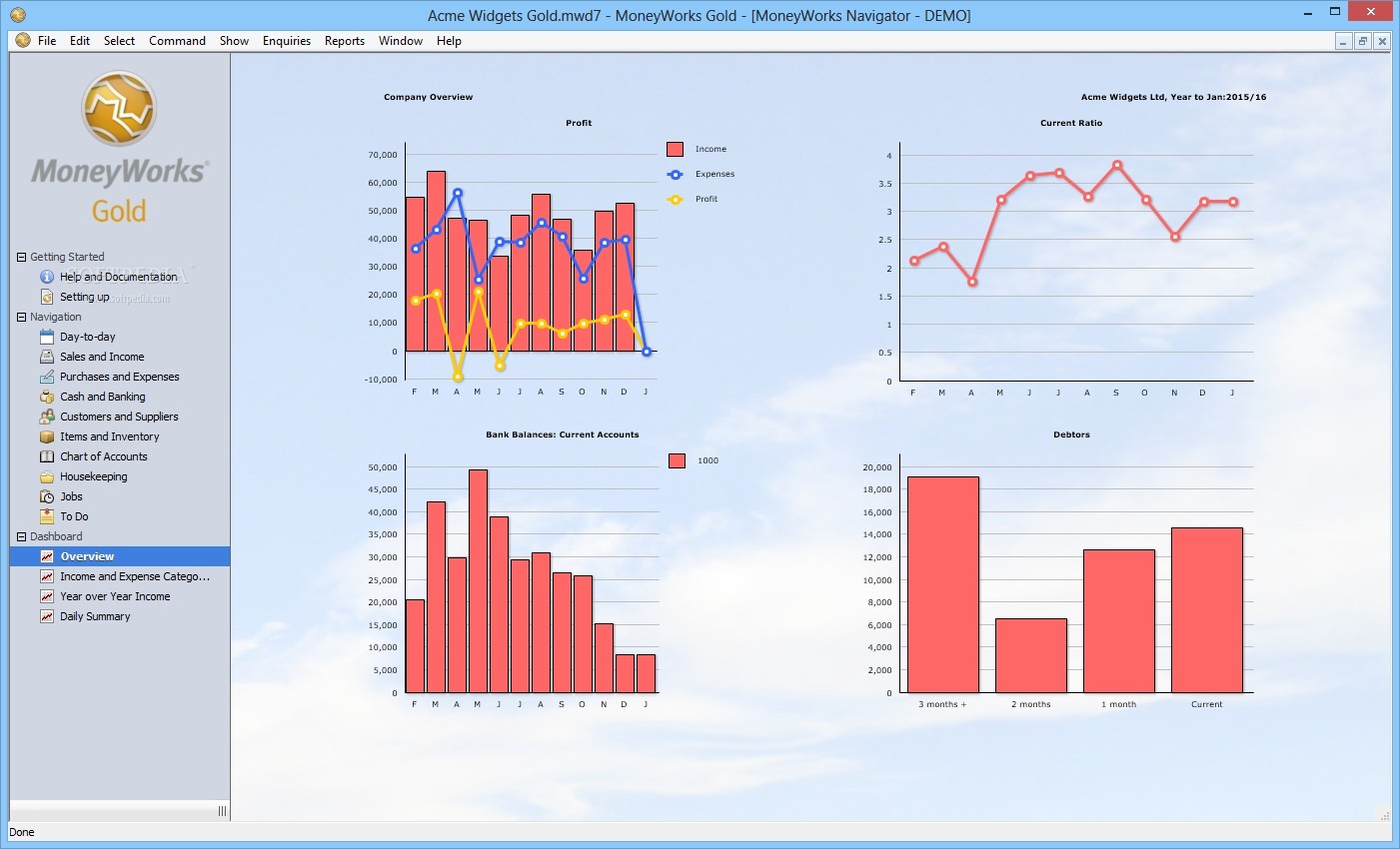Click the 2 months debtors bar

click(x=1031, y=655)
